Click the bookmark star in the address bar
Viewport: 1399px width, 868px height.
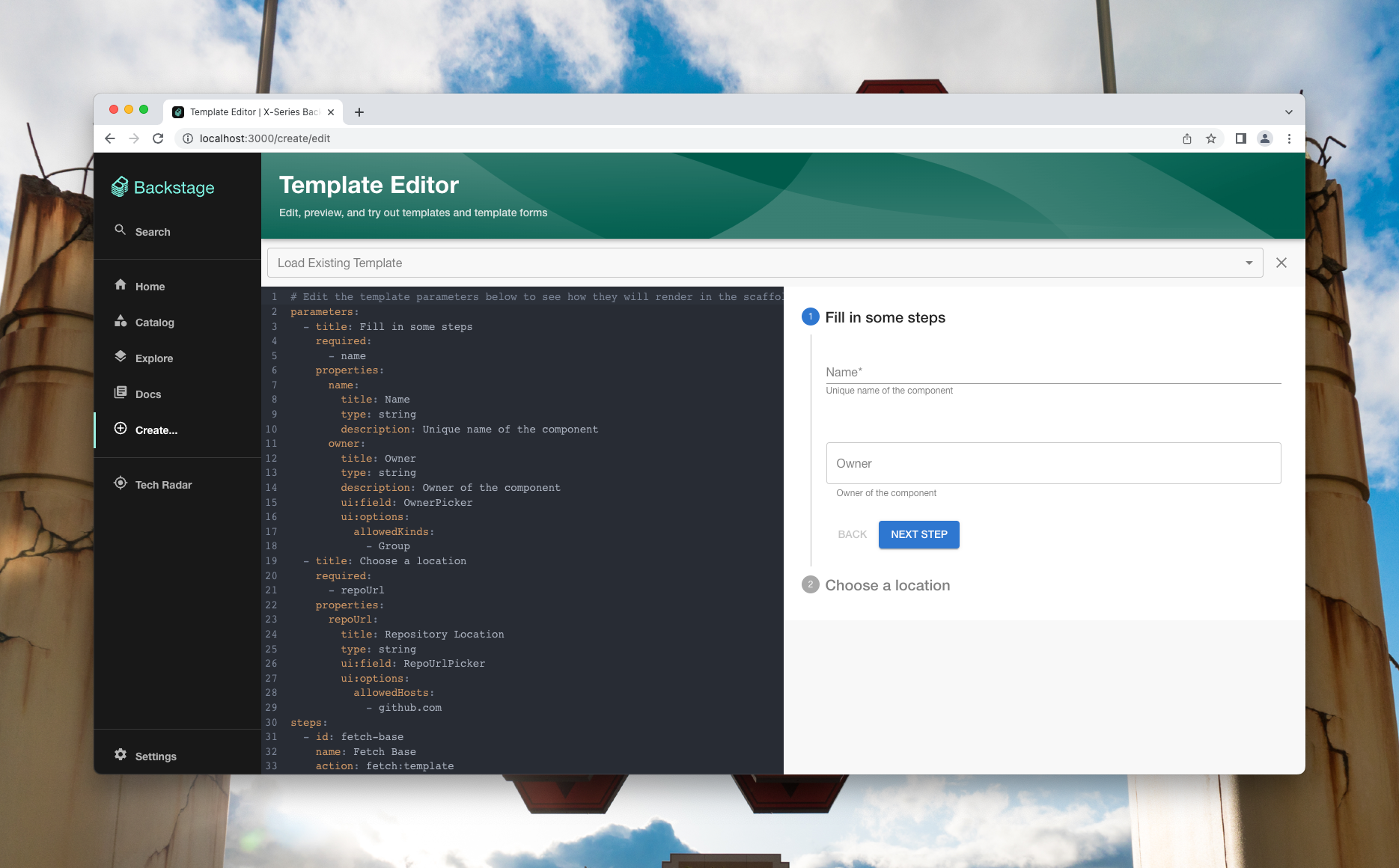[x=1211, y=138]
